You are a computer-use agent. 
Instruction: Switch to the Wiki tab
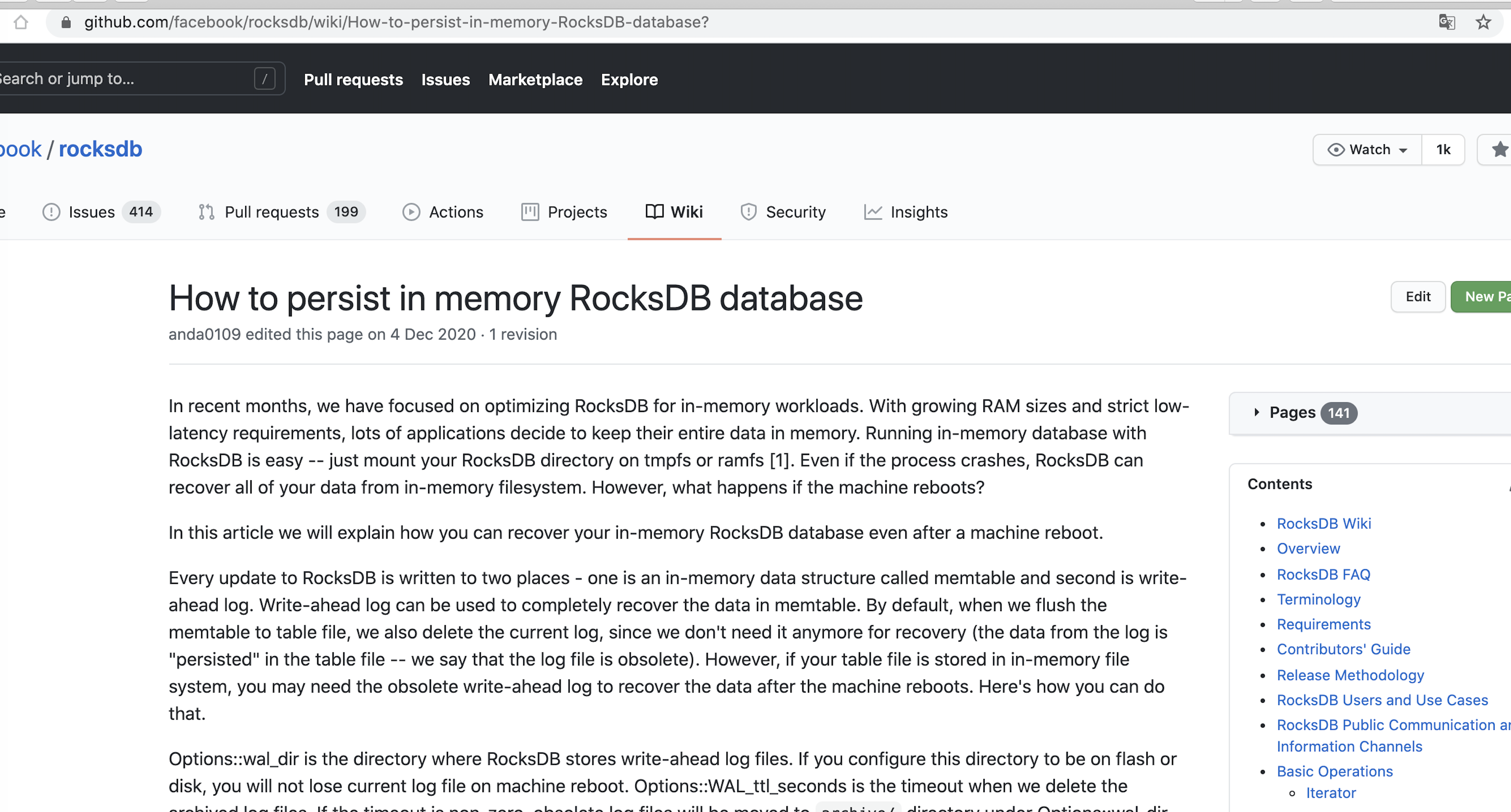(674, 212)
